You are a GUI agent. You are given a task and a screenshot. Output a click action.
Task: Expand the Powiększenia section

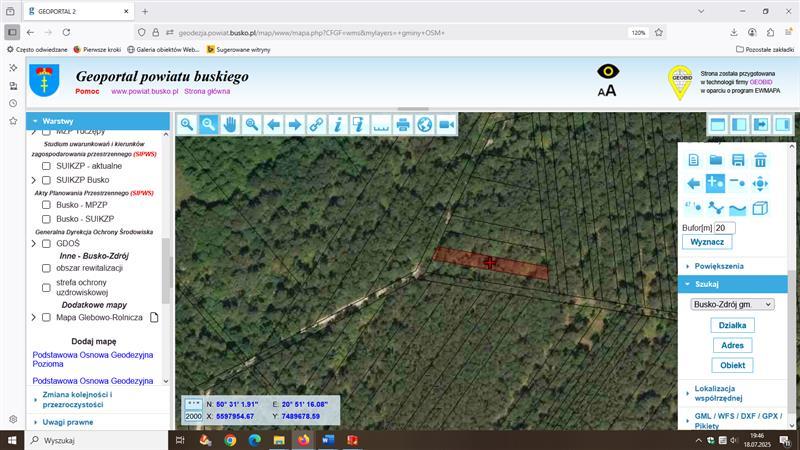[718, 266]
